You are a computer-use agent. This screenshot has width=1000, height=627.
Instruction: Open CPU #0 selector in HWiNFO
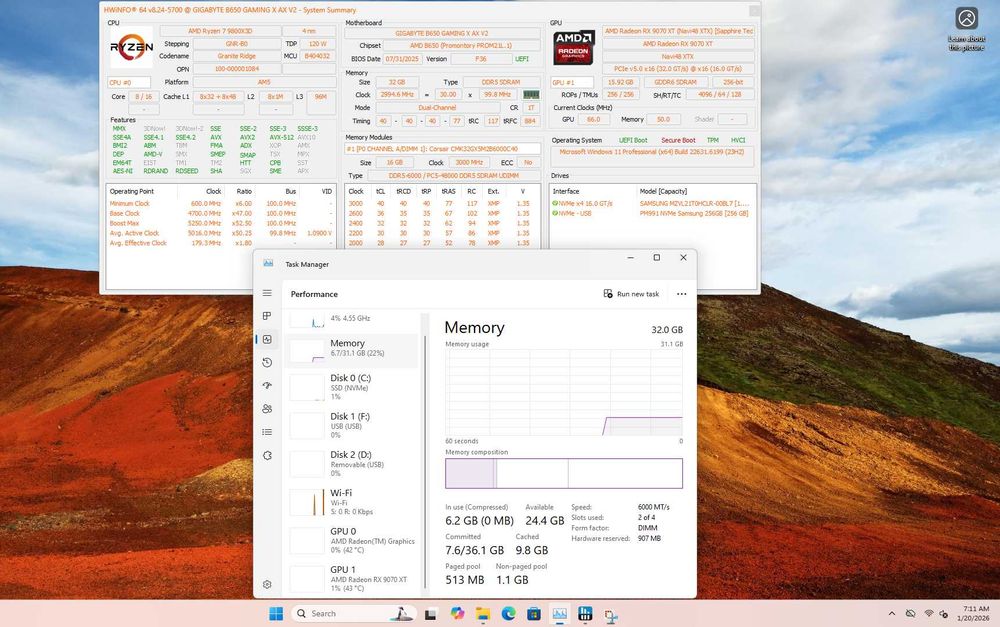[129, 82]
